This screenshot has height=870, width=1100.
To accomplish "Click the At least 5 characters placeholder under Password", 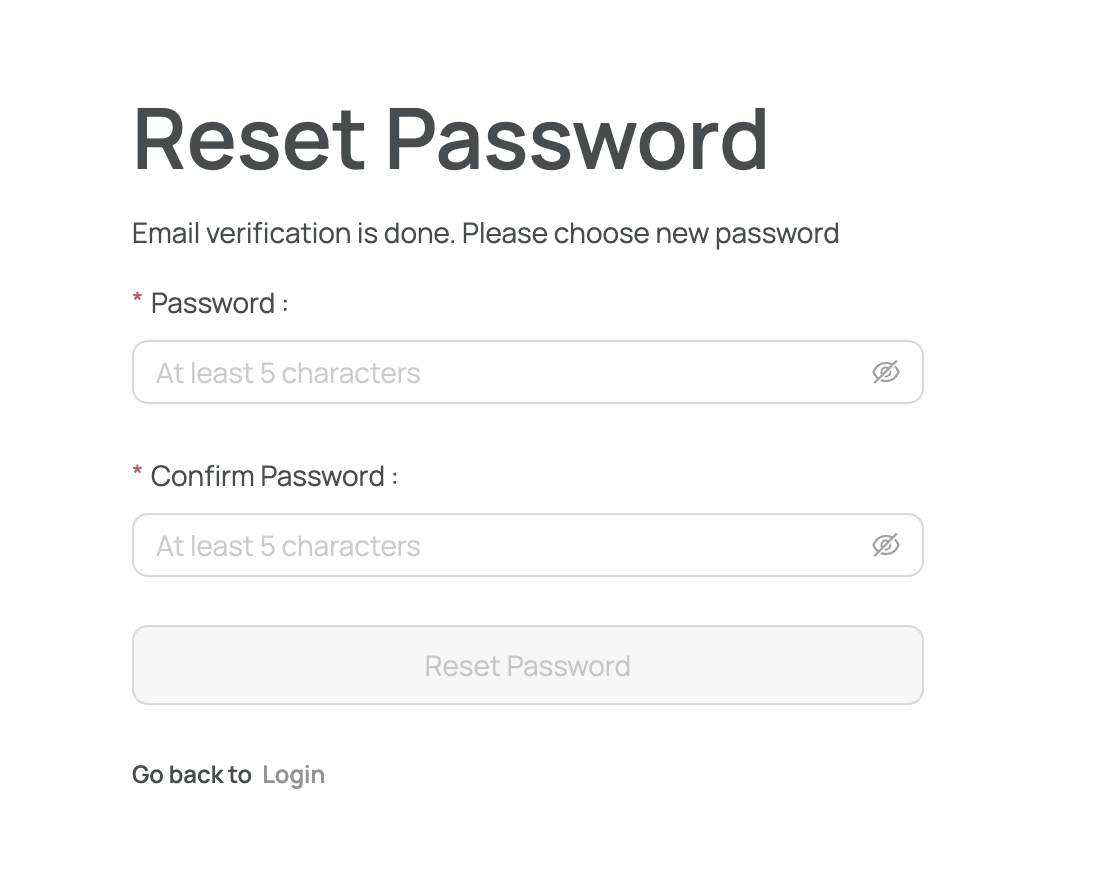I will point(287,372).
